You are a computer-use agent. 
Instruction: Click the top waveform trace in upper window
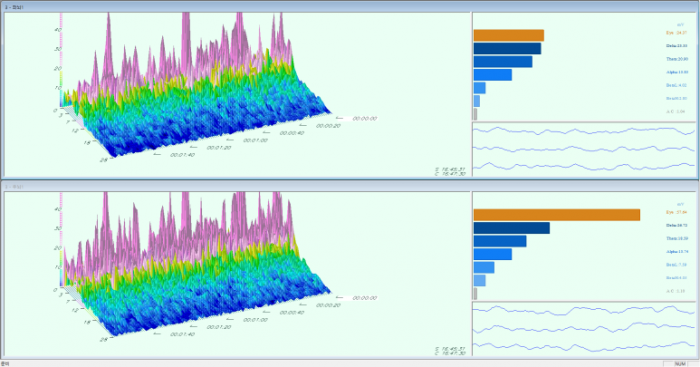584,131
